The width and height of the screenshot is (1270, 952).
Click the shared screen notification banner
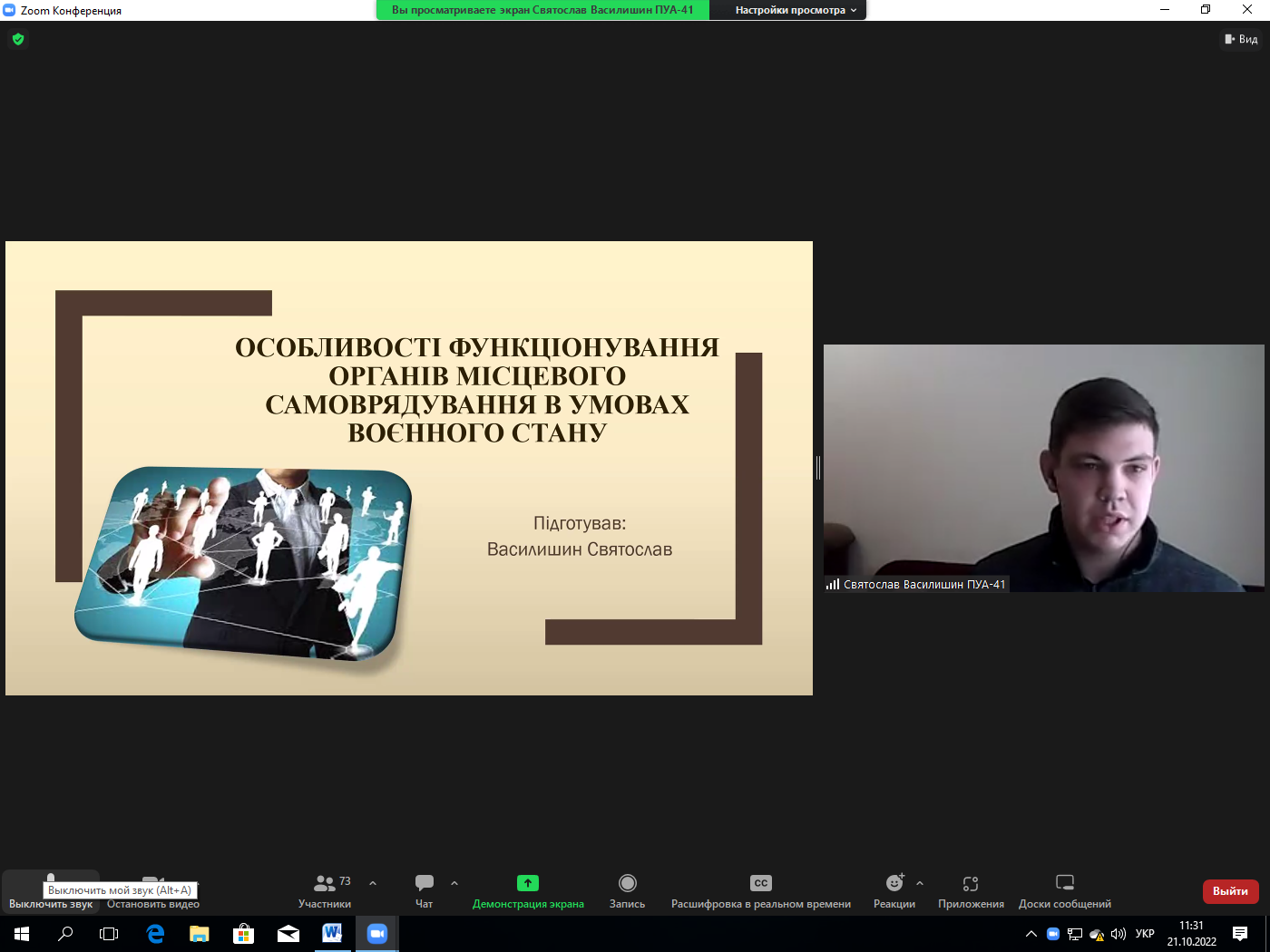[542, 10]
